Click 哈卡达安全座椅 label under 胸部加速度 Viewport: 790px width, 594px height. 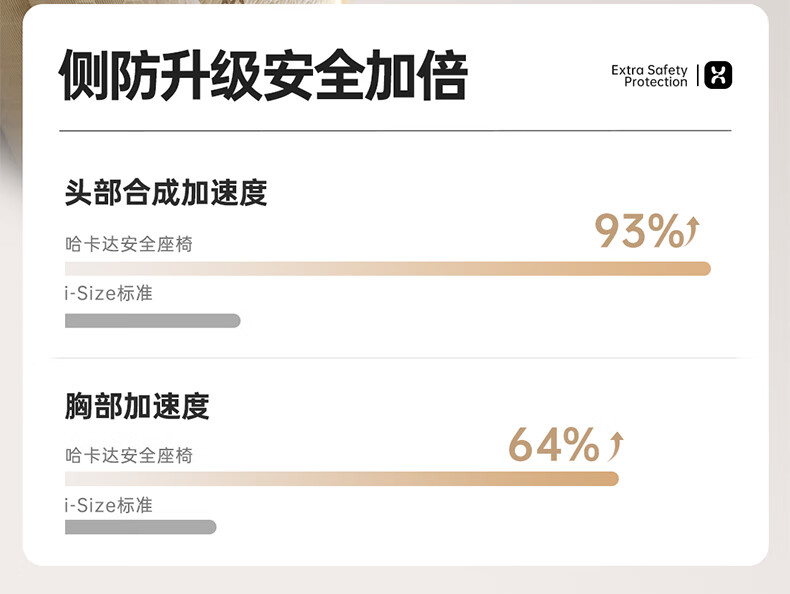point(129,456)
